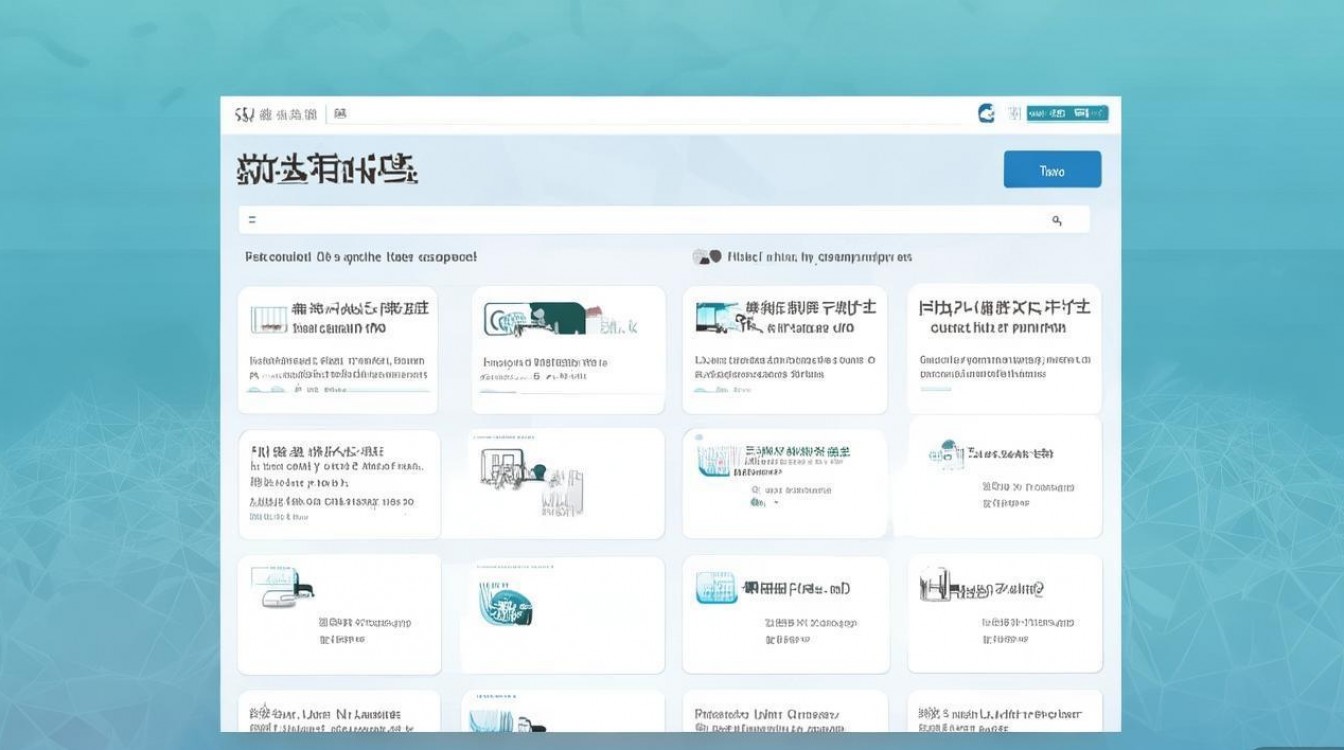Open the first-row card with computer monitor thumbnail

pos(785,349)
